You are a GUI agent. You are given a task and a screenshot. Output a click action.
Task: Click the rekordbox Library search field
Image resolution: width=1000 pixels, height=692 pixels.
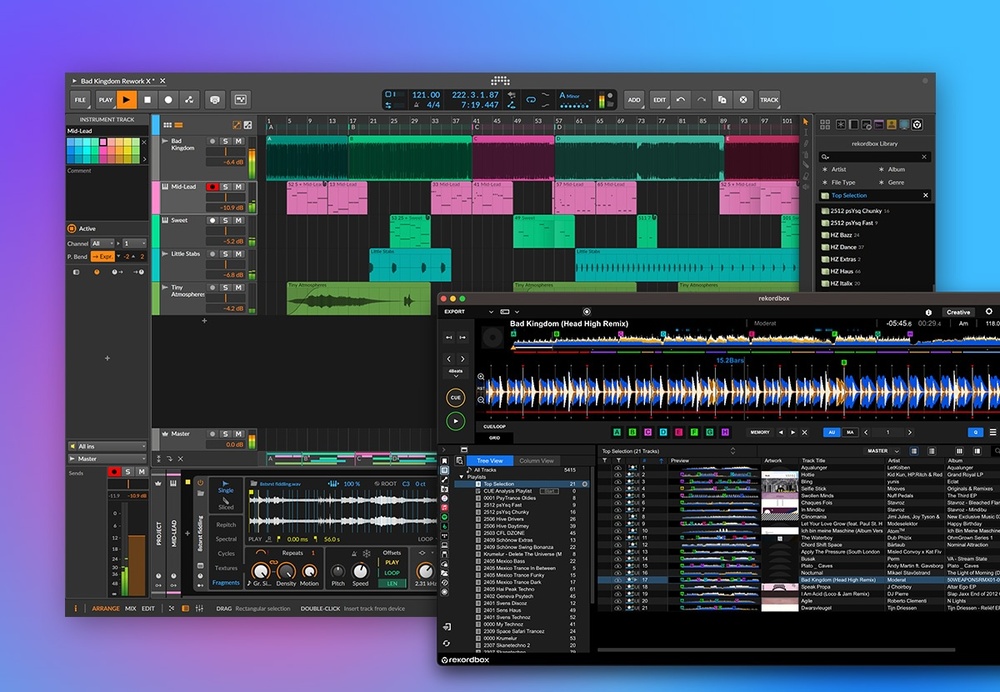tap(874, 157)
